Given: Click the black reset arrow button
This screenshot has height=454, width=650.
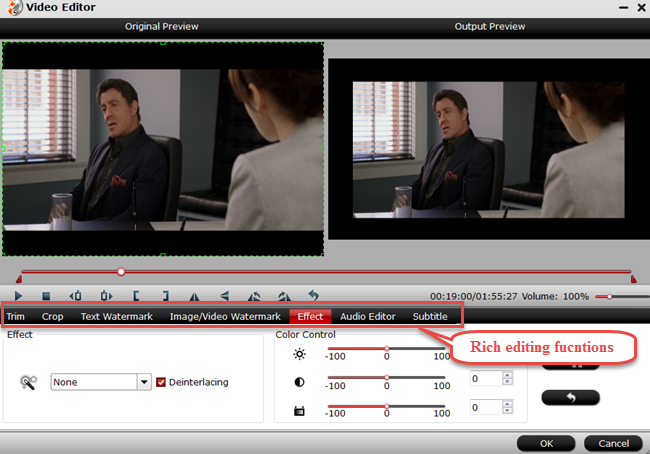Looking at the screenshot, I should point(570,398).
